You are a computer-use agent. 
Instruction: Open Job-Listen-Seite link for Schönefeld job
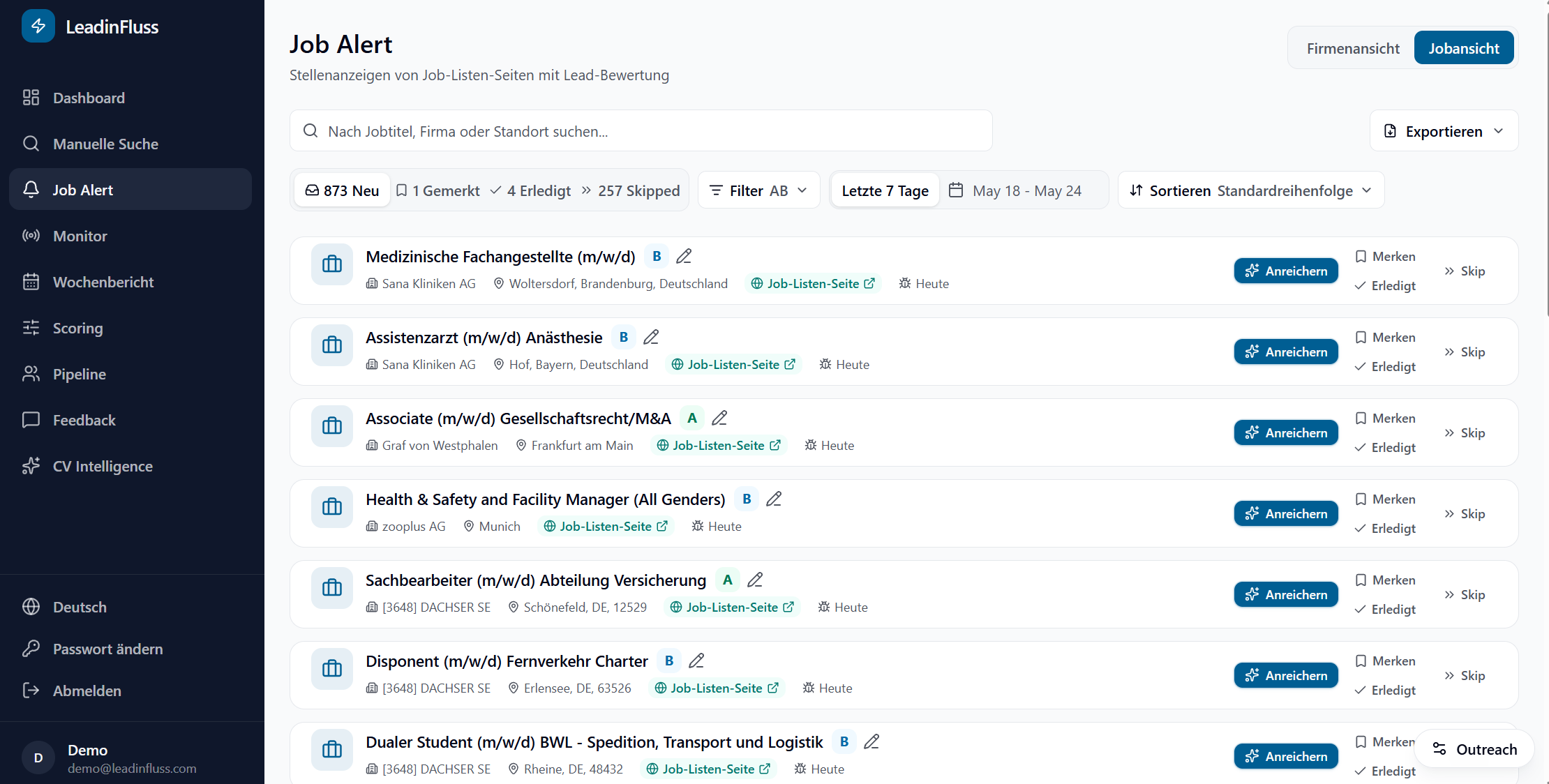(x=732, y=608)
